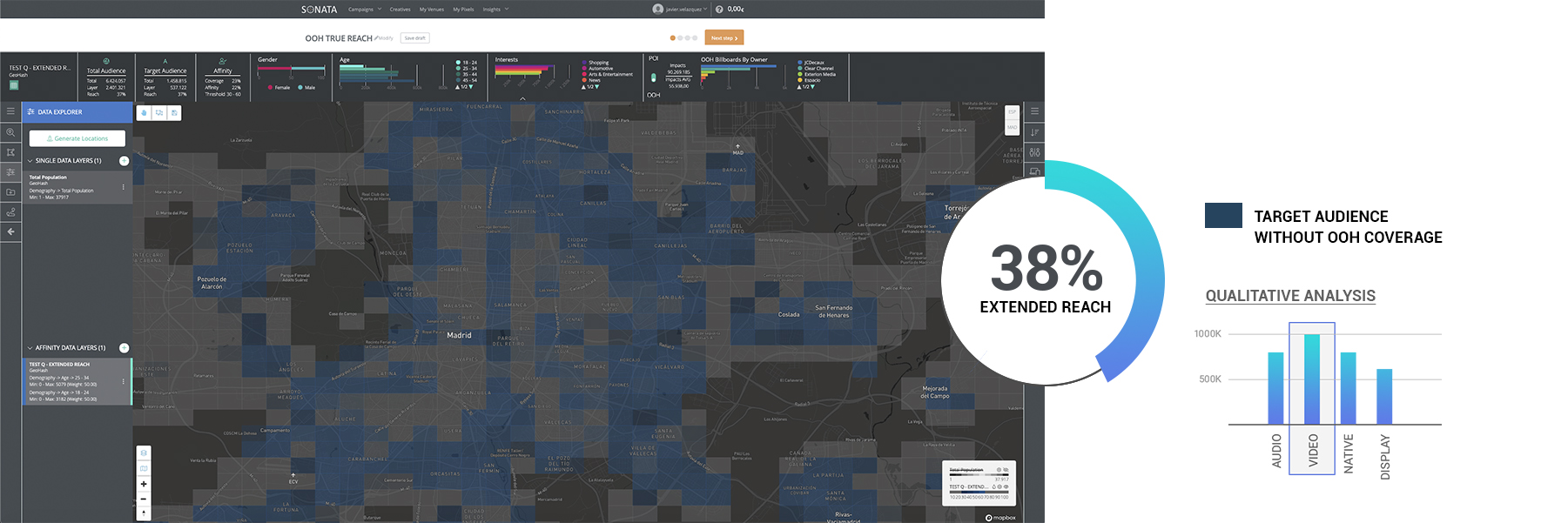Image resolution: width=1568 pixels, height=523 pixels.
Task: Go to next page of Billboards owner legend
Action: tap(813, 87)
